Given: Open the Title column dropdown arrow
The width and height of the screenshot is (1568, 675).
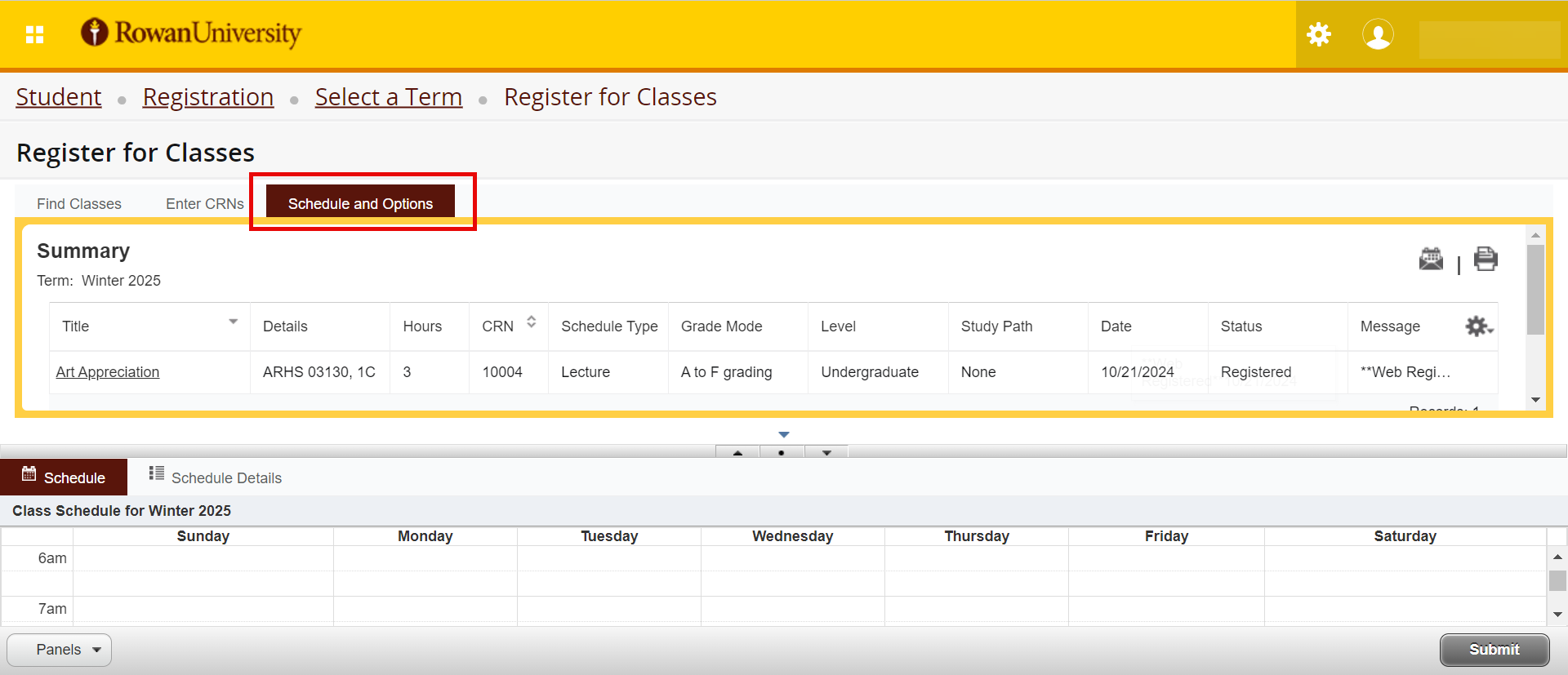Looking at the screenshot, I should point(234,322).
